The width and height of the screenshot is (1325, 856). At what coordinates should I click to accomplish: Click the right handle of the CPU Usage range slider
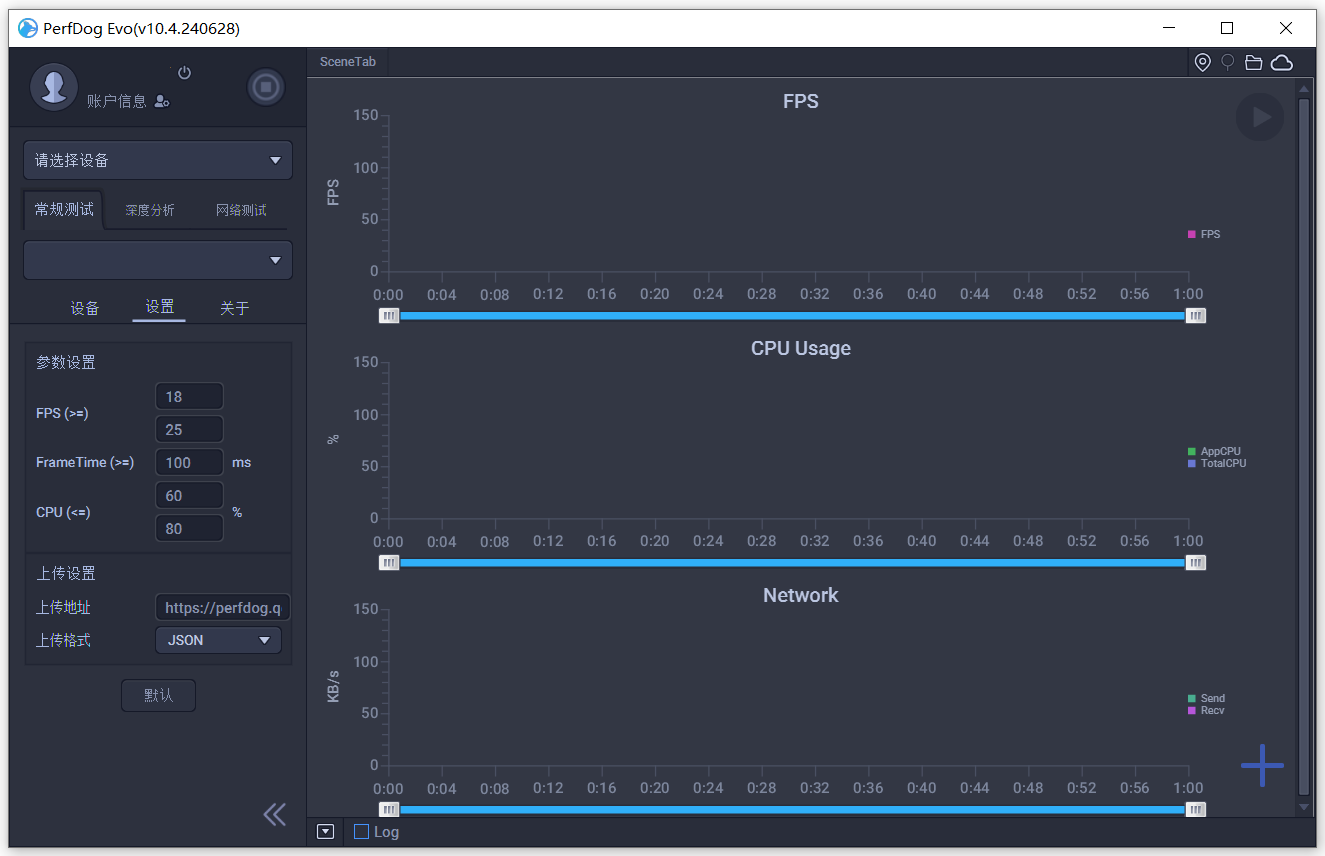pos(1196,563)
